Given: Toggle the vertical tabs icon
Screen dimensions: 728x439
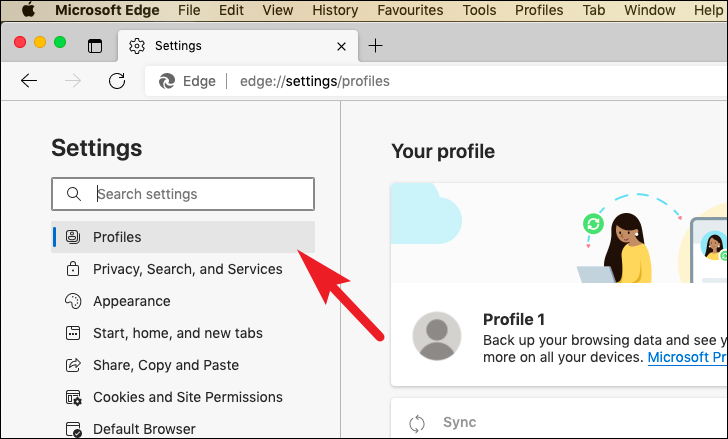Looking at the screenshot, I should (x=95, y=46).
